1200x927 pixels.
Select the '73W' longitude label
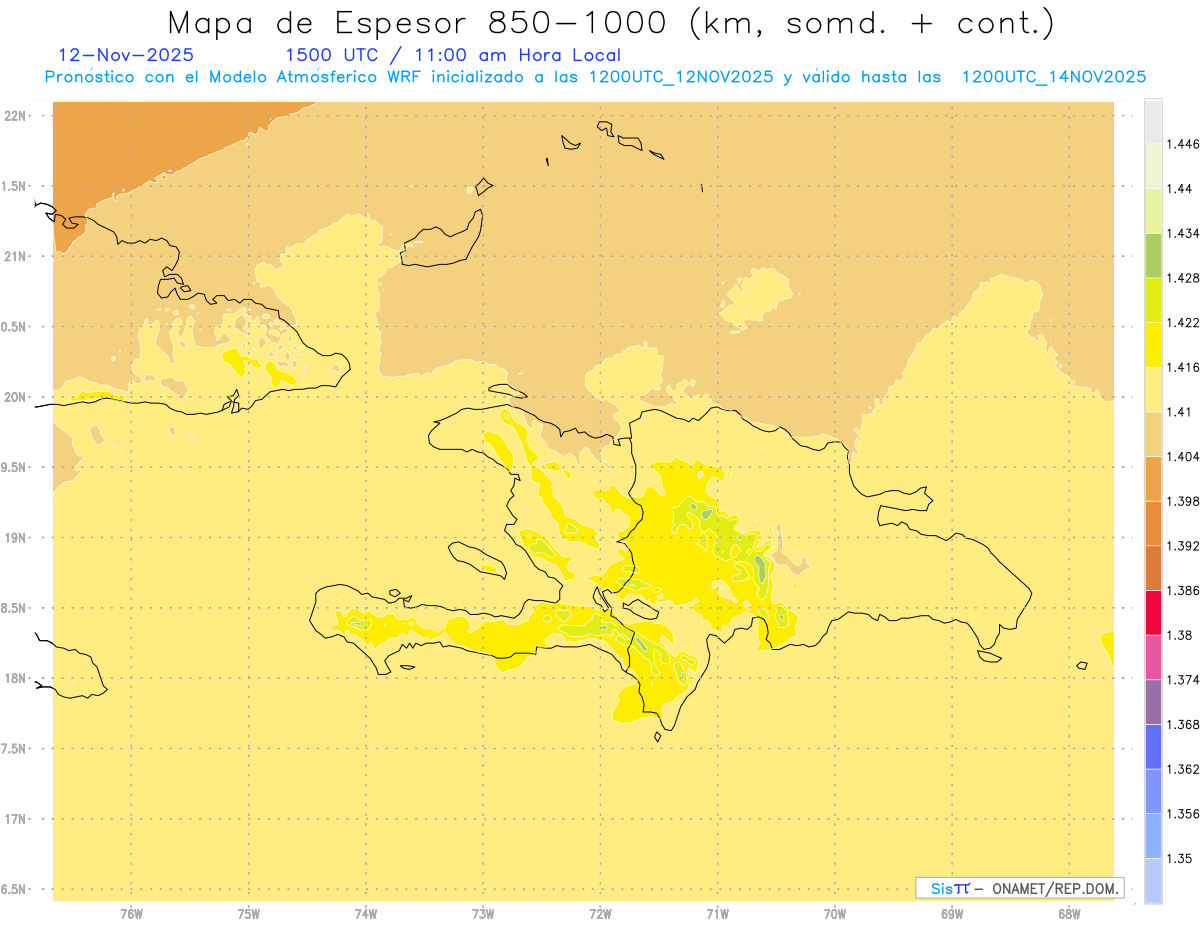point(483,914)
